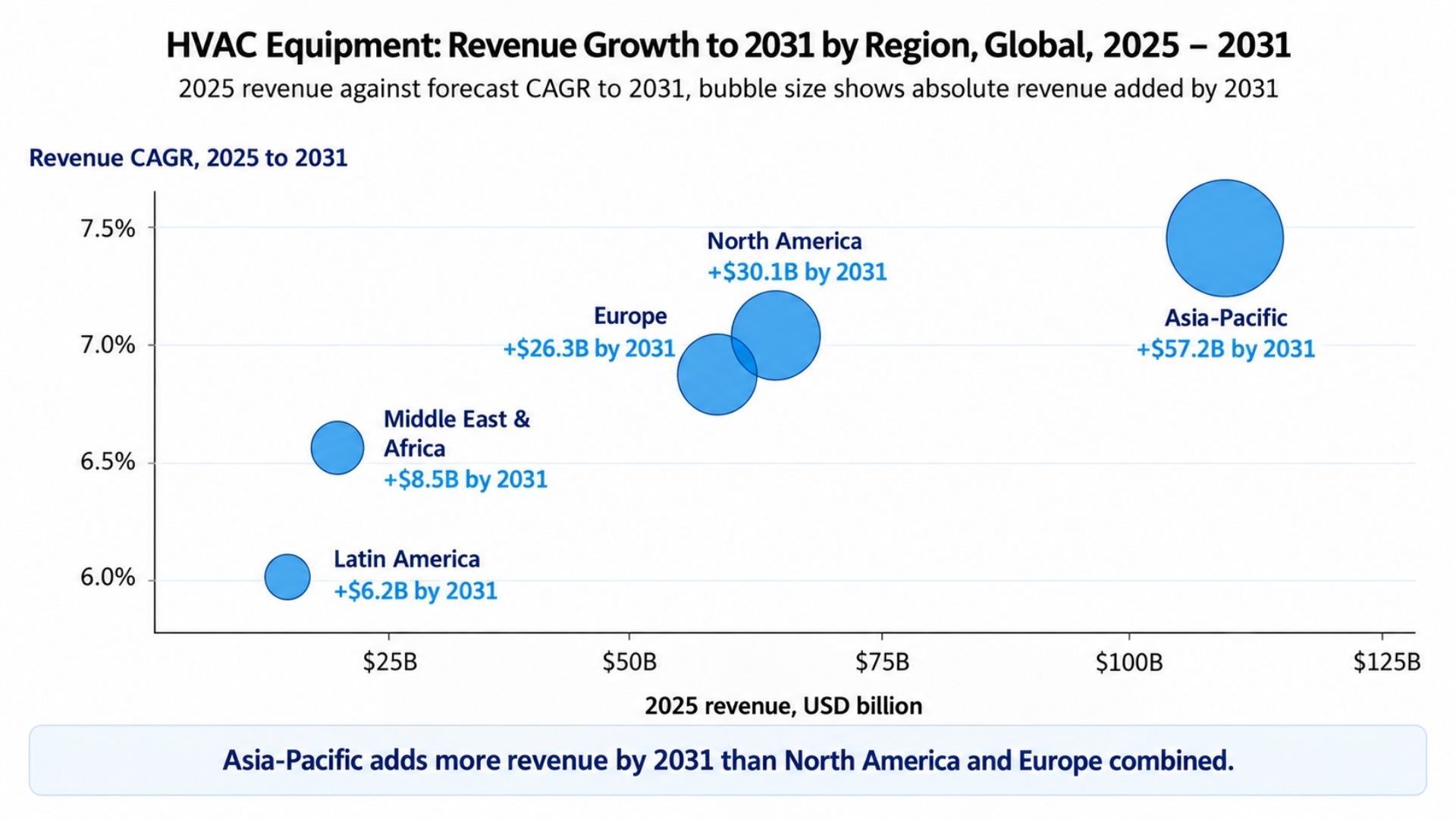Click the Europe bubble

click(717, 375)
